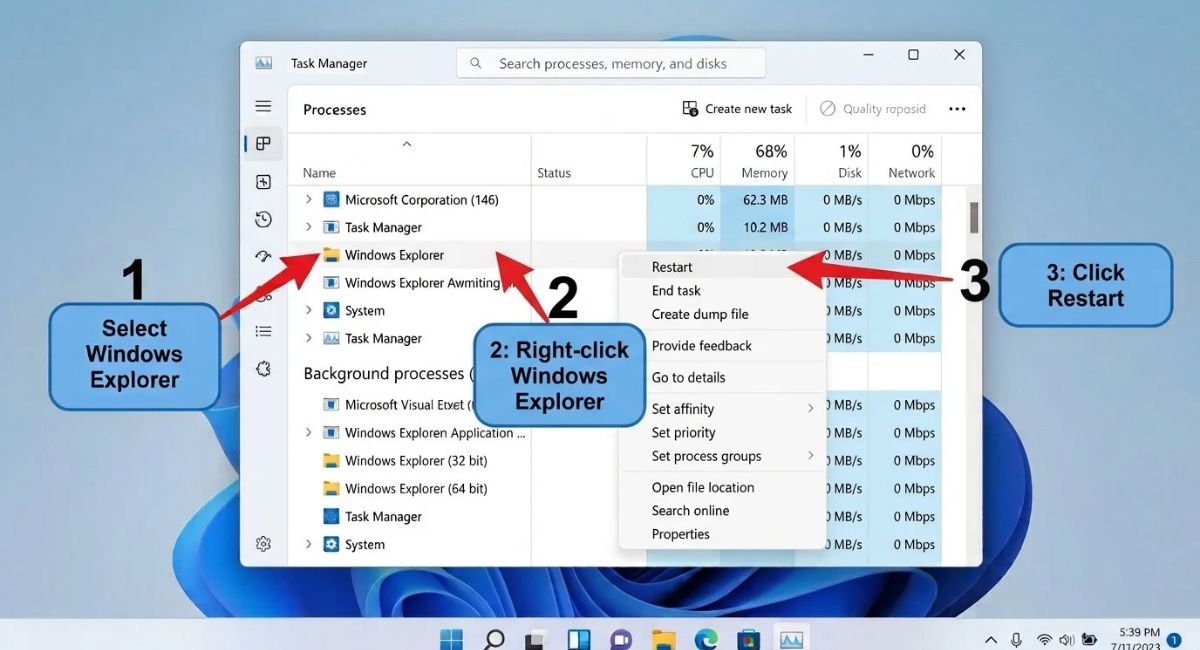
Task: Open Microsoft Store from the taskbar
Action: [749, 638]
